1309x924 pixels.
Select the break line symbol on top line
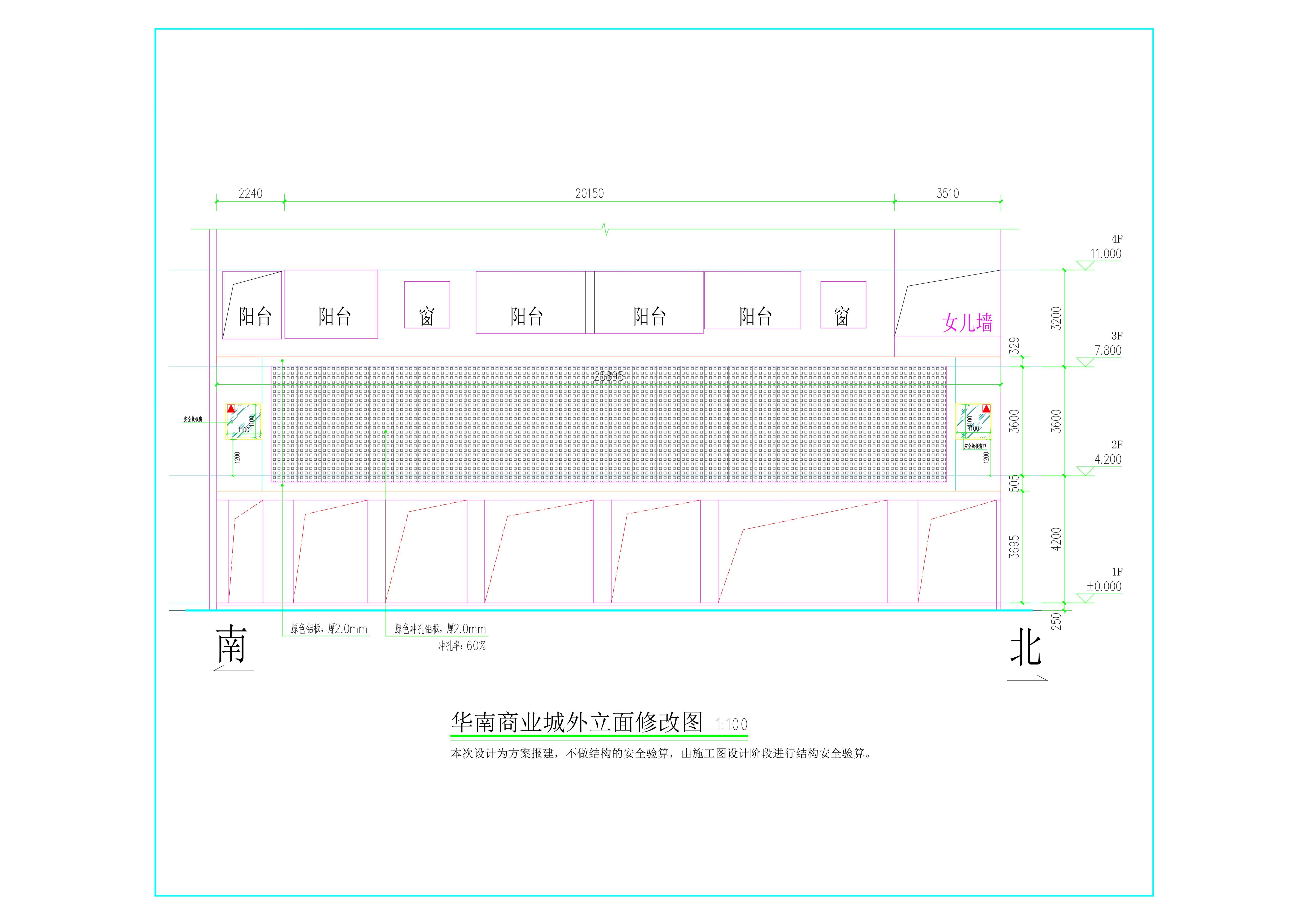pos(605,230)
